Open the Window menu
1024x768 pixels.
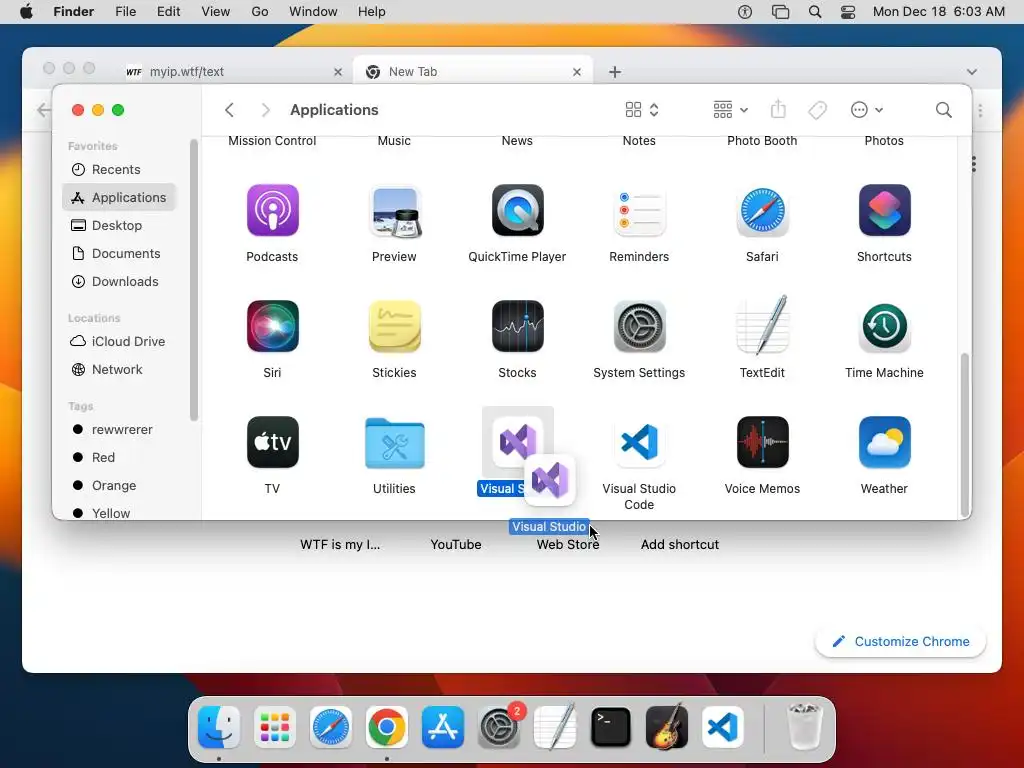[313, 12]
